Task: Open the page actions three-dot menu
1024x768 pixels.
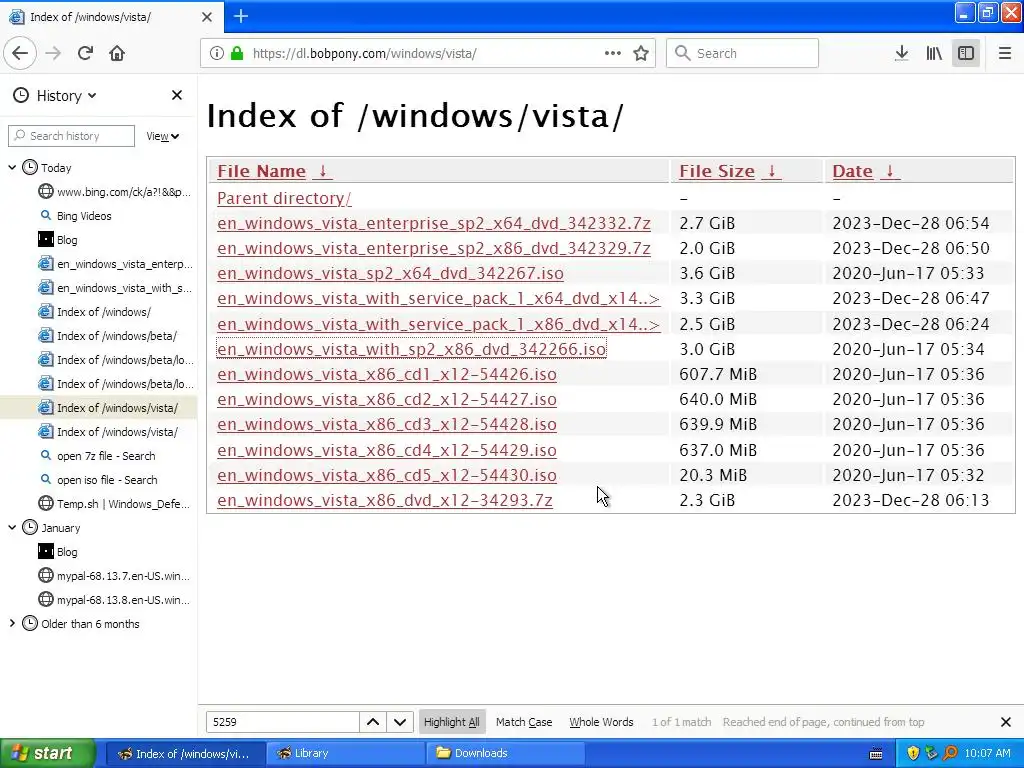Action: (613, 53)
